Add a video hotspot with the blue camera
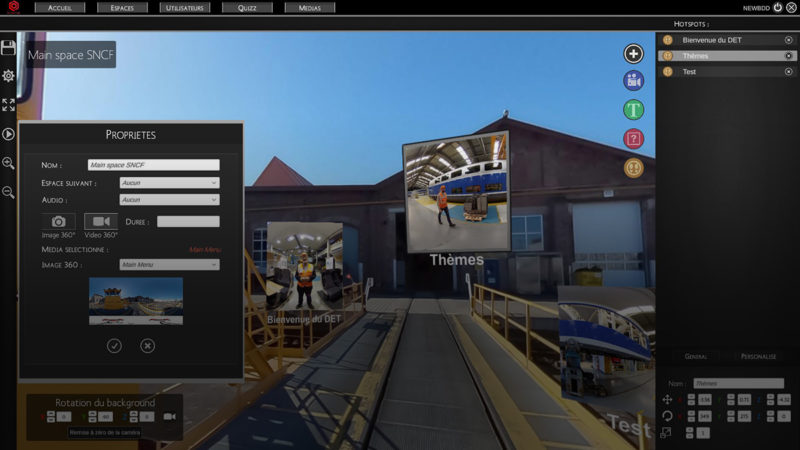This screenshot has height=450, width=800. click(x=633, y=81)
